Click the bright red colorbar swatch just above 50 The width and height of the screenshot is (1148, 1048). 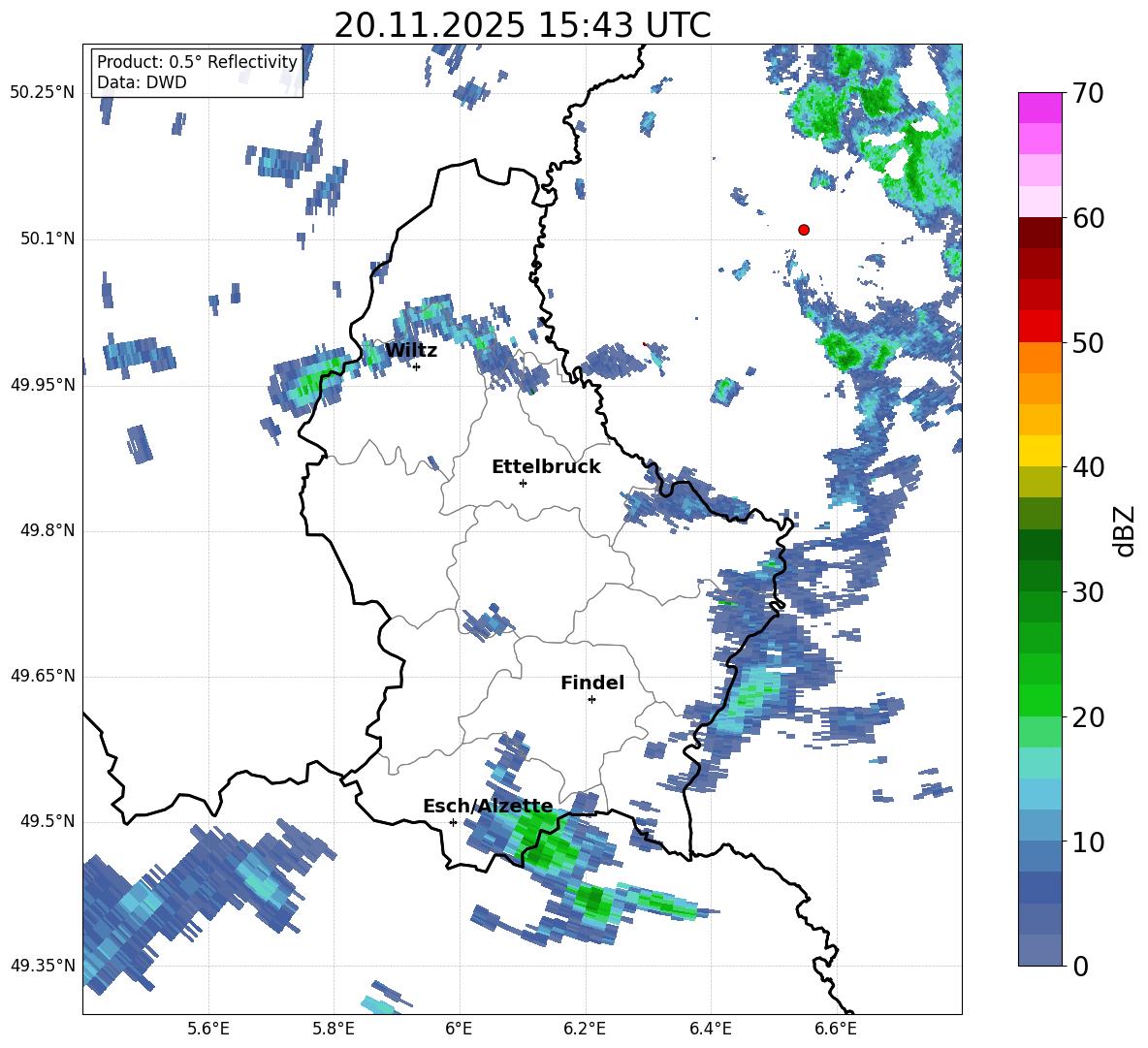(1039, 326)
